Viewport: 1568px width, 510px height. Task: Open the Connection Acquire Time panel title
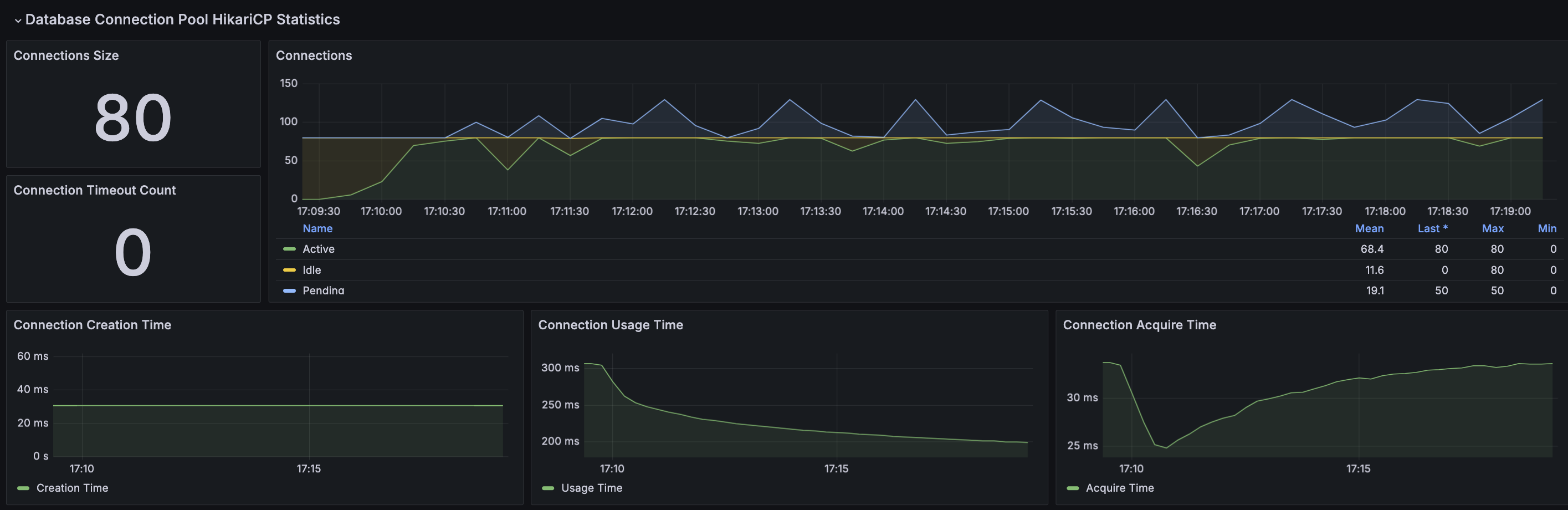coord(1140,325)
